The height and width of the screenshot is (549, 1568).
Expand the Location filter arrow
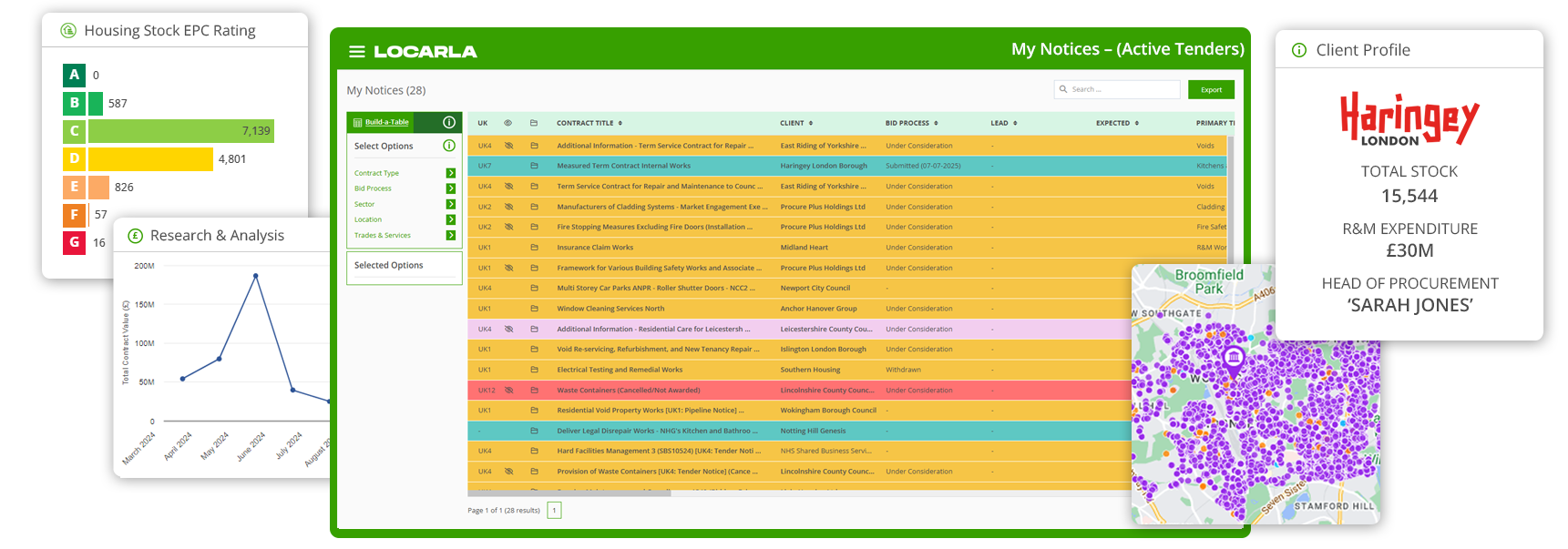[x=451, y=219]
